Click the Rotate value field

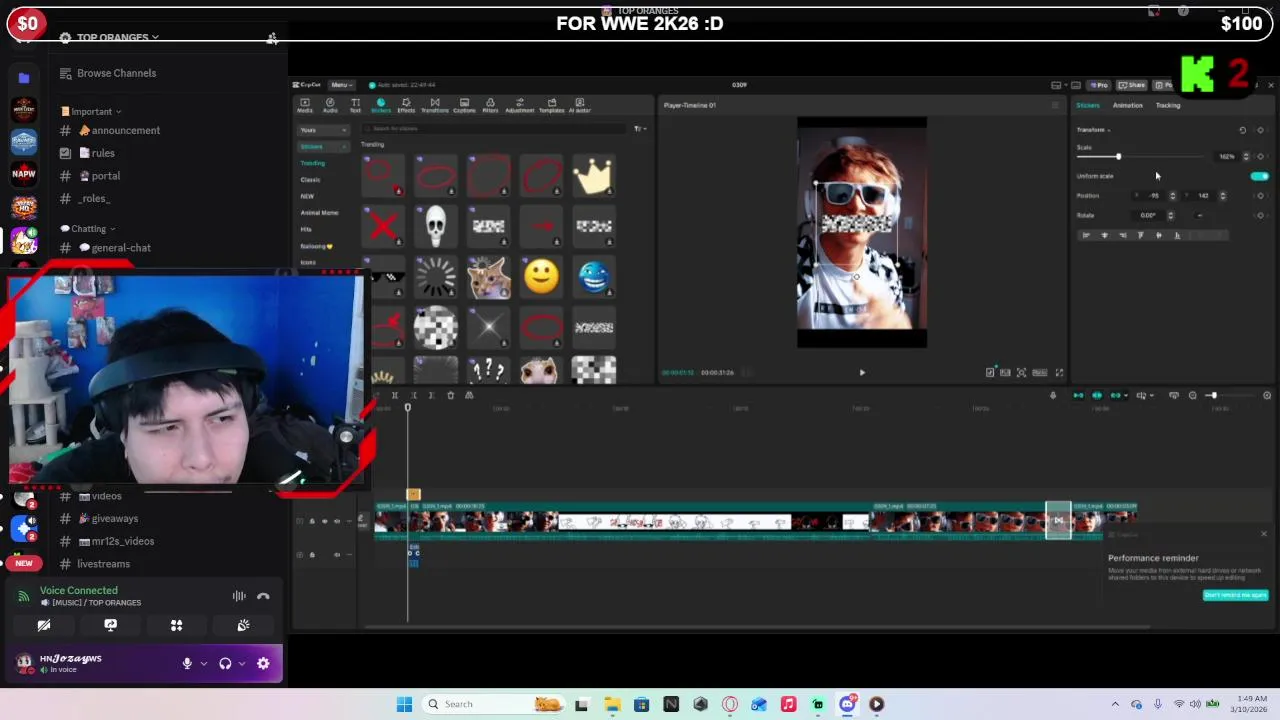pyautogui.click(x=1149, y=215)
